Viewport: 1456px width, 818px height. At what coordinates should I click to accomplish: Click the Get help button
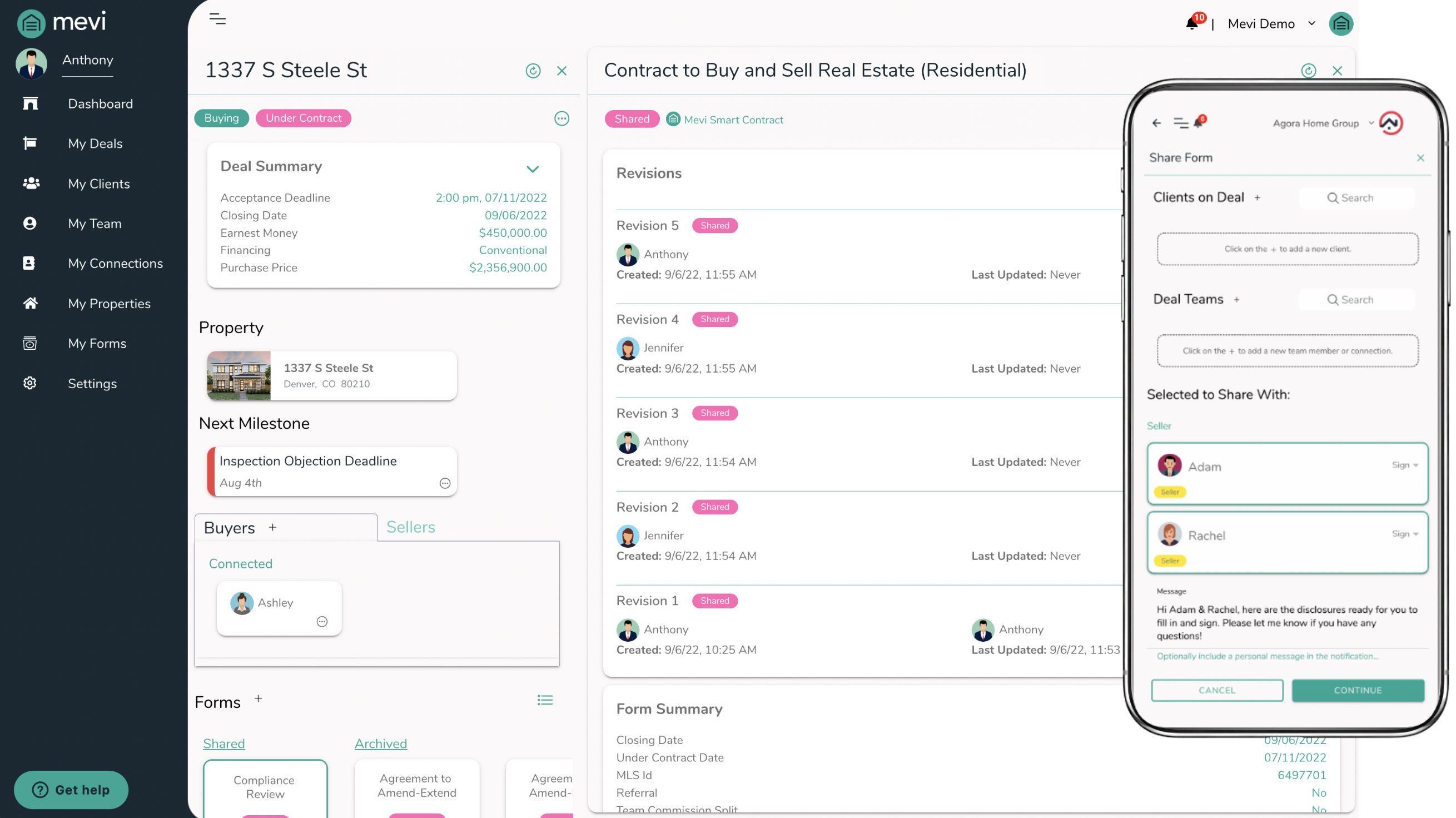71,790
